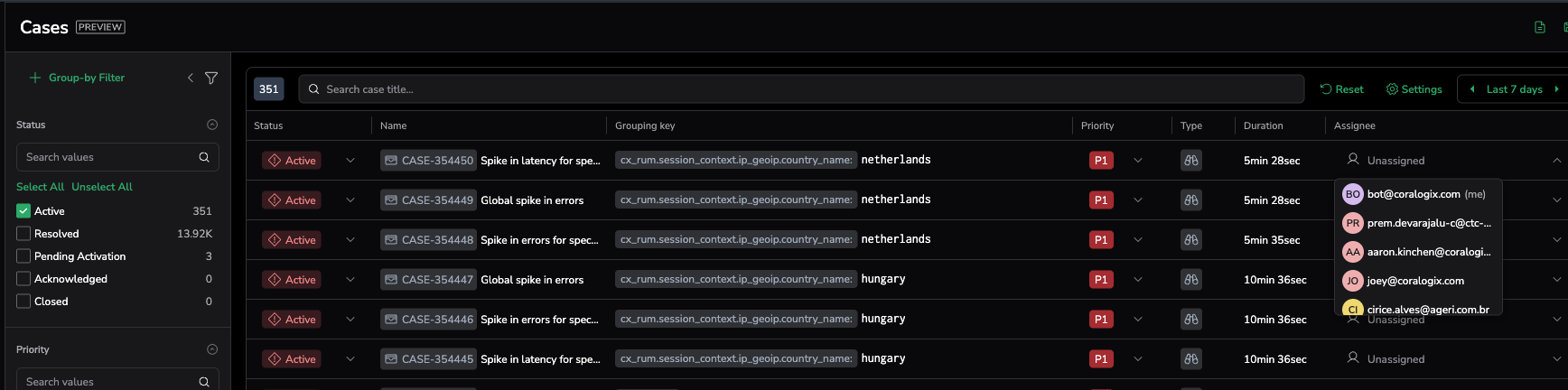Click the document icon in top-right header

(1540, 27)
